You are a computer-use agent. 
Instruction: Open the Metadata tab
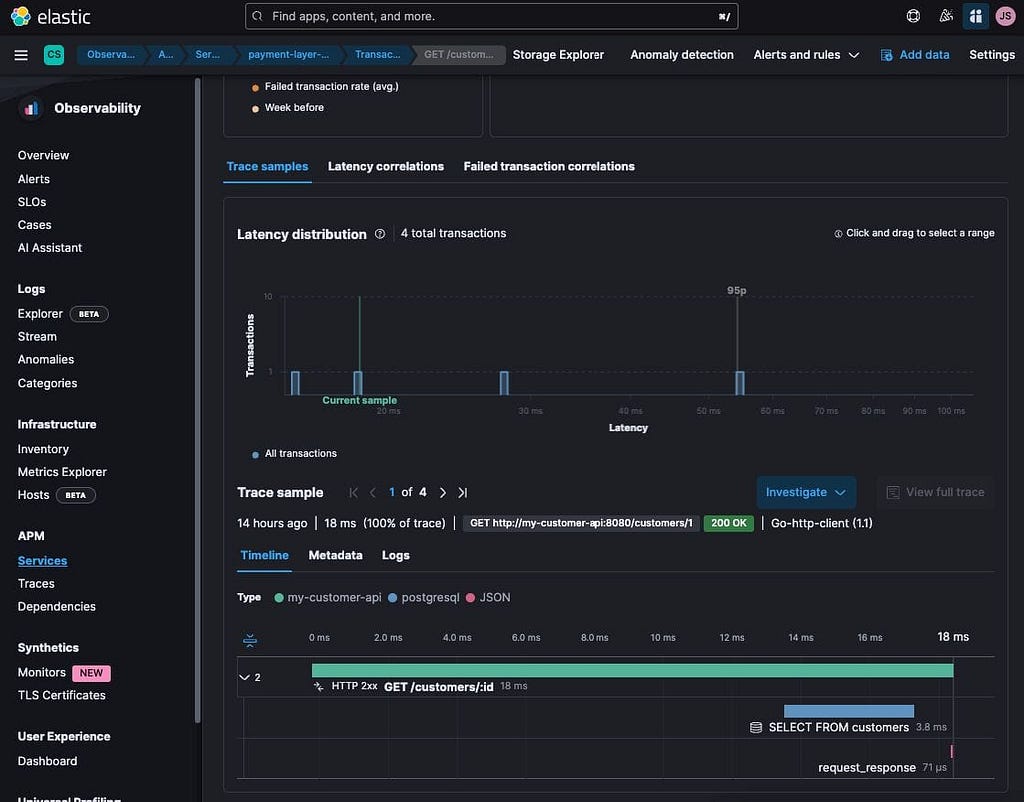pos(335,555)
